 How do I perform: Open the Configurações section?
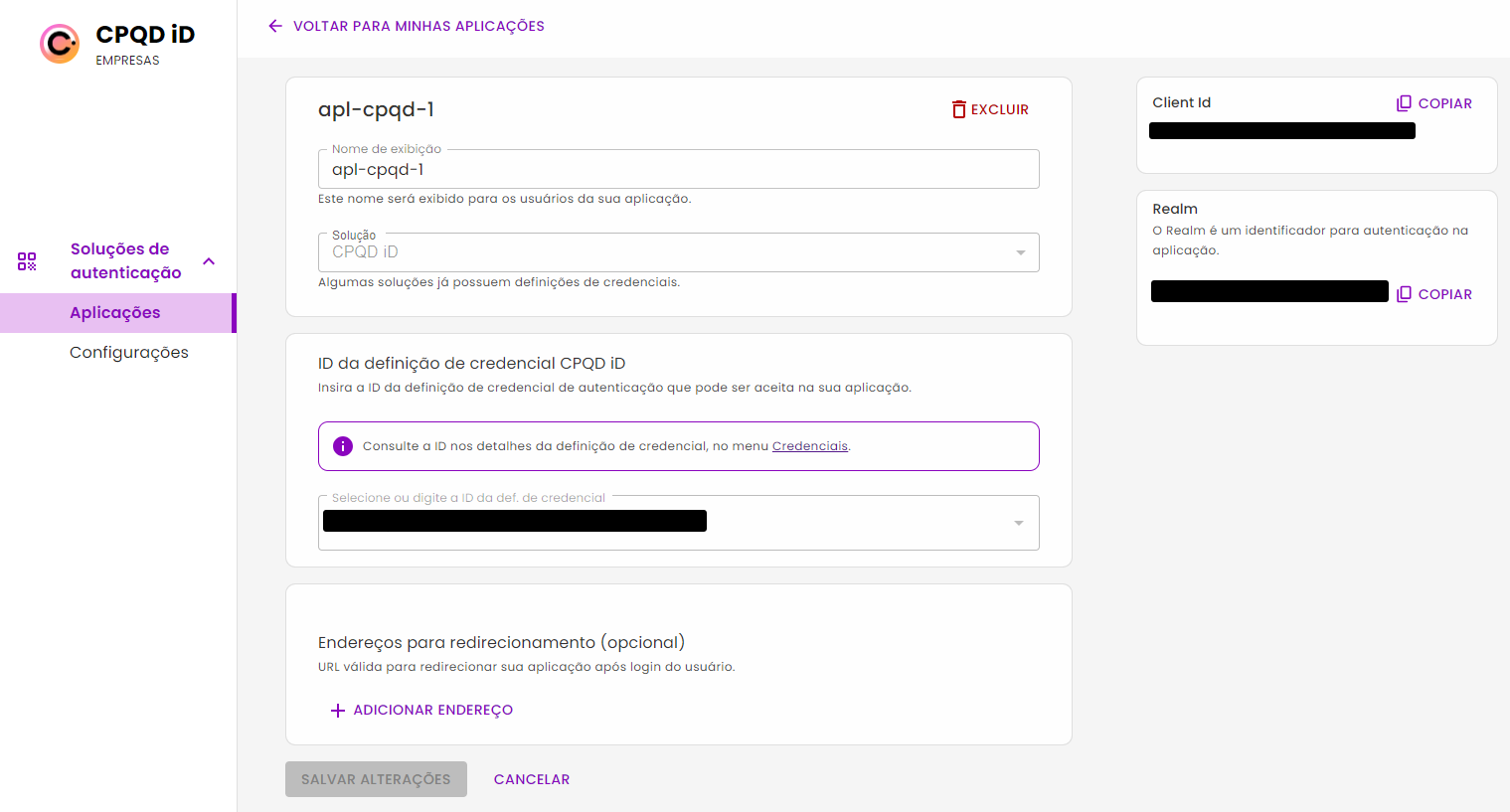coord(129,352)
